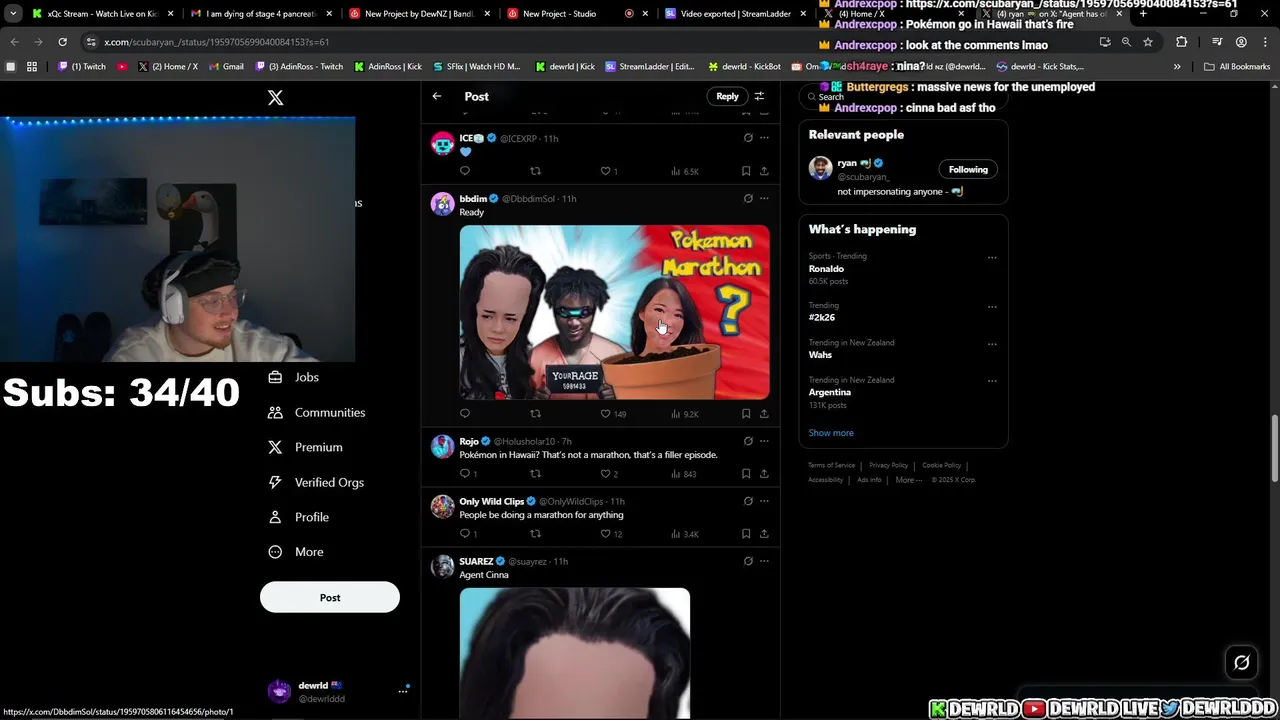Ask Grok about the SUAREZ tweet
Viewport: 1280px width, 720px height.
[x=748, y=561]
